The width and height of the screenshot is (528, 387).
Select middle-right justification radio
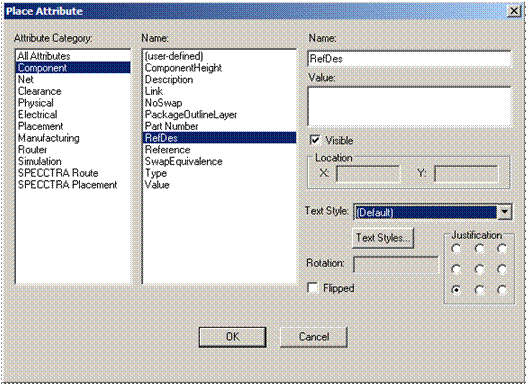point(502,269)
